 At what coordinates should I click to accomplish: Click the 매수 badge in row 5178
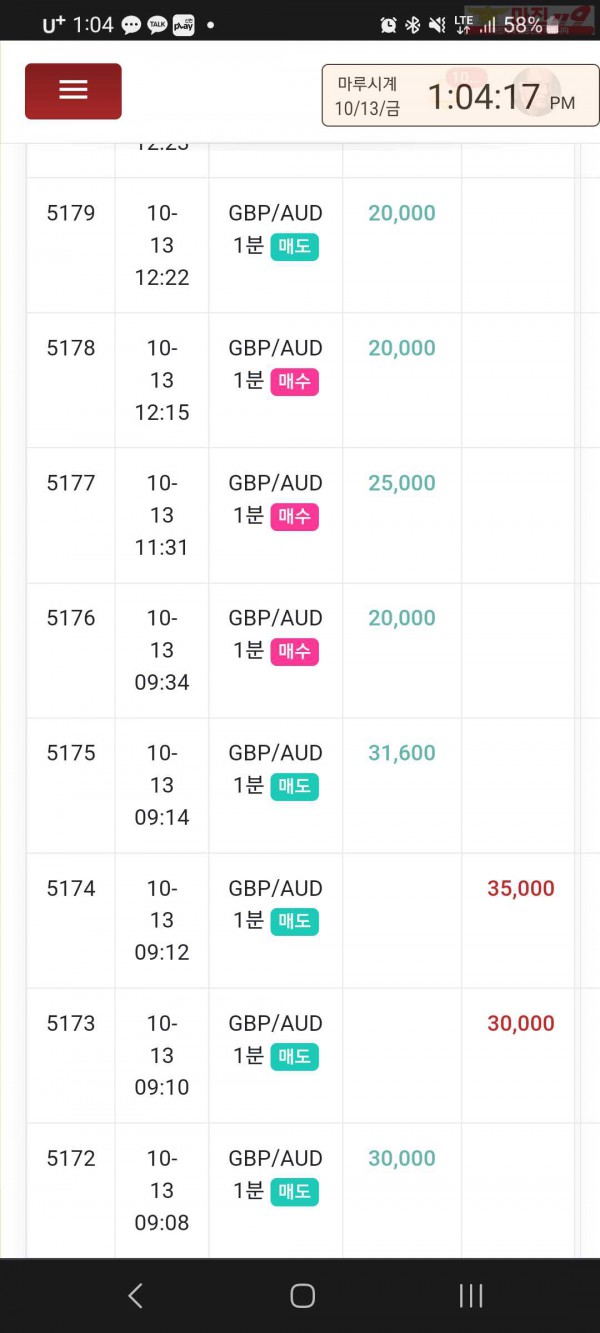294,381
